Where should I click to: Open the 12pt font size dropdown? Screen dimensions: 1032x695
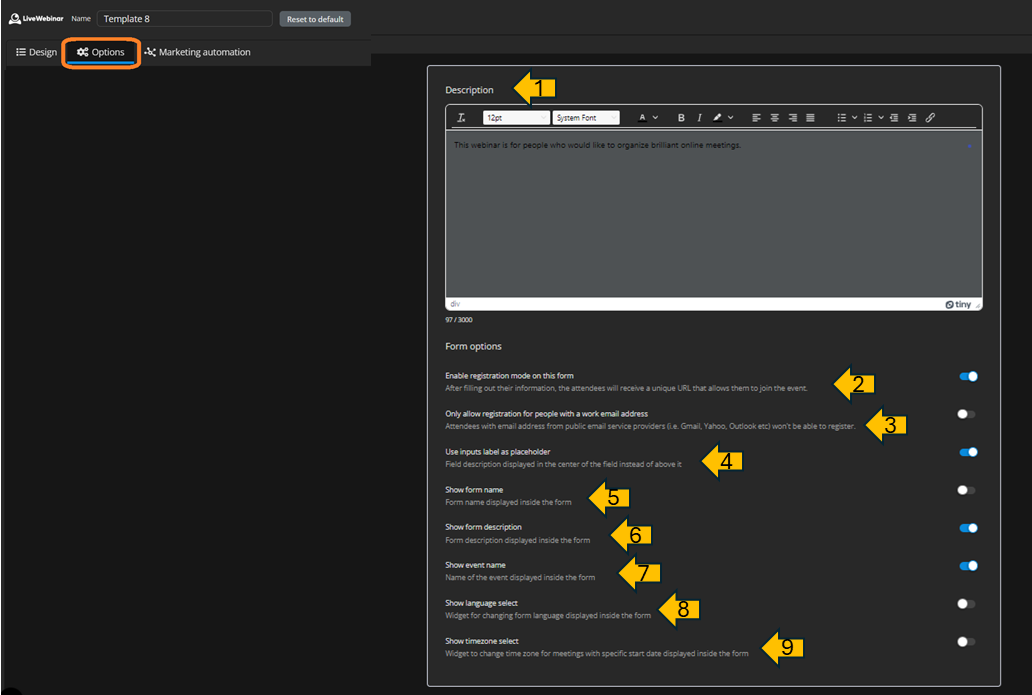point(515,118)
